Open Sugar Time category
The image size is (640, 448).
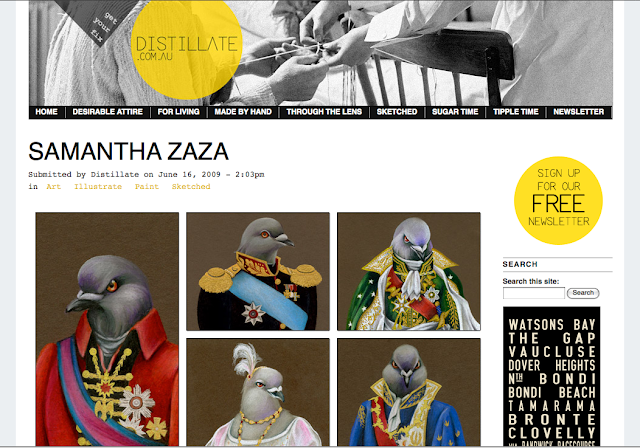tap(455, 112)
